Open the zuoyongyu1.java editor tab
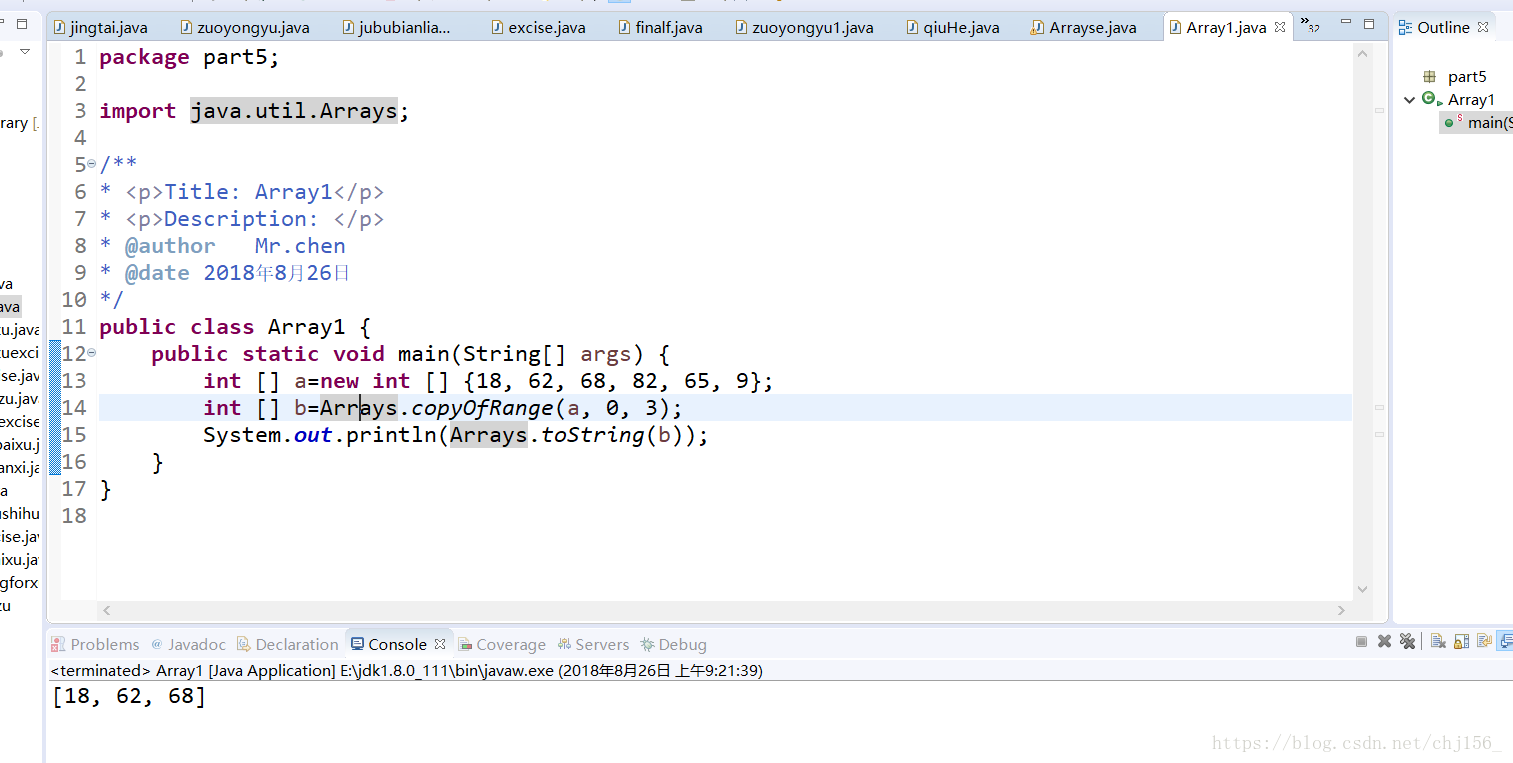The image size is (1513, 763). 803,28
